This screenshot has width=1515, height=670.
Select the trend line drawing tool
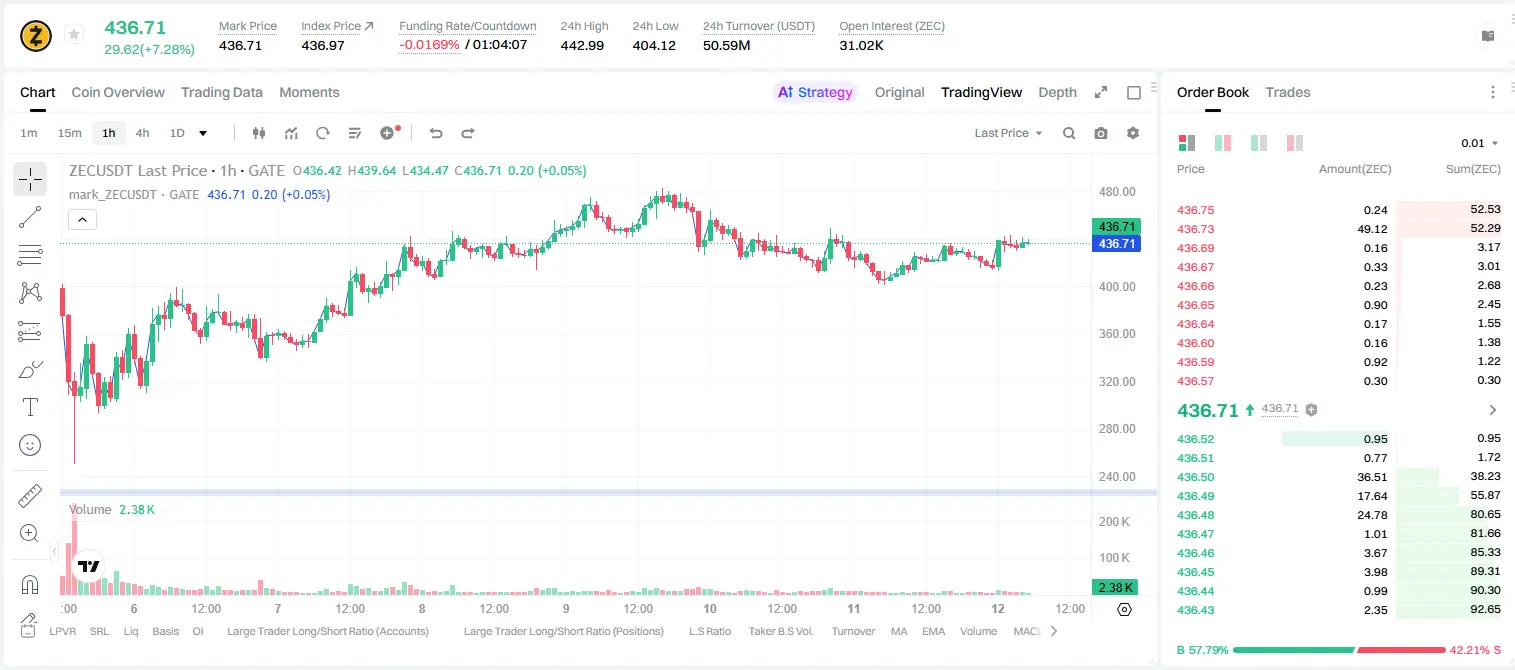[30, 217]
